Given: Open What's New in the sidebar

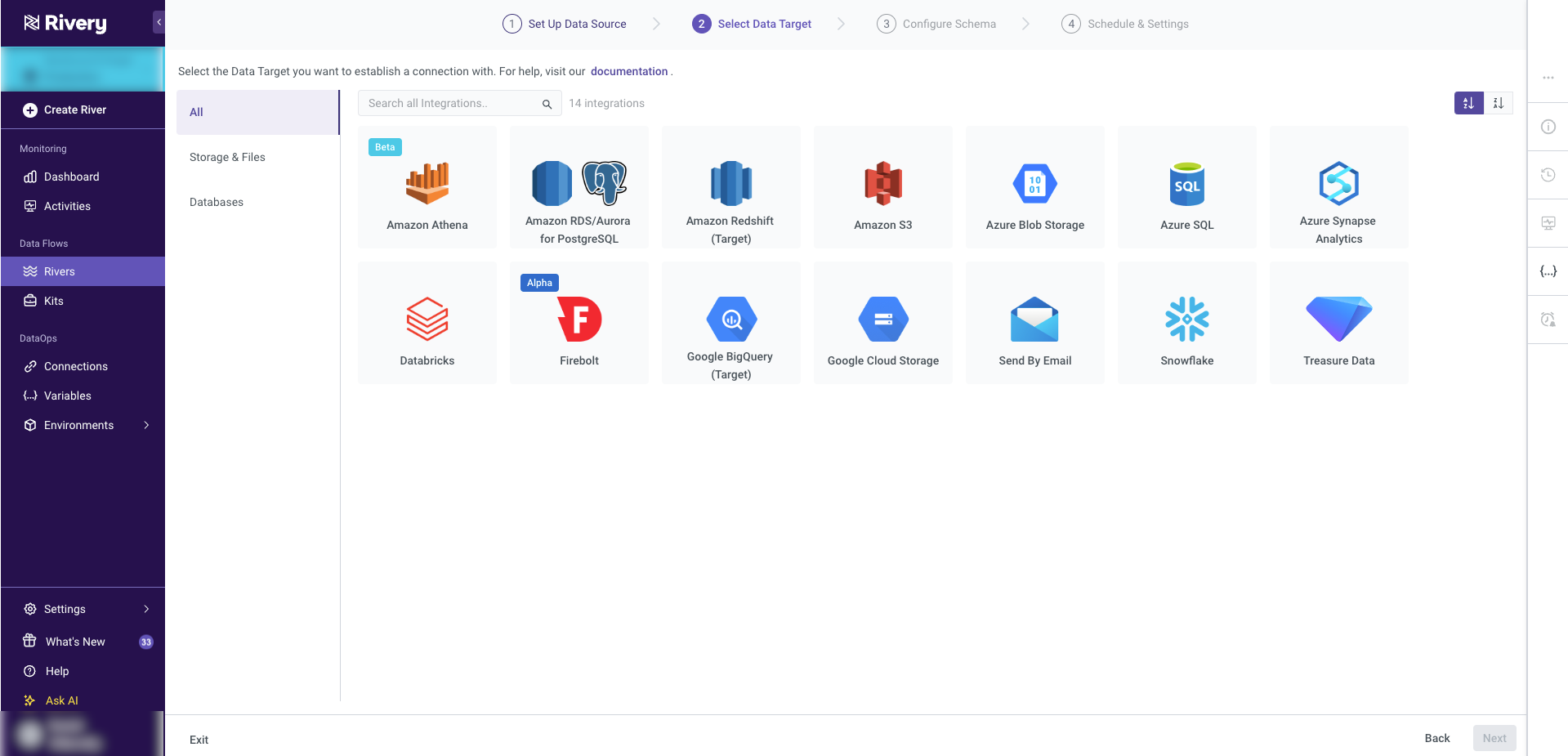Looking at the screenshot, I should coord(75,642).
